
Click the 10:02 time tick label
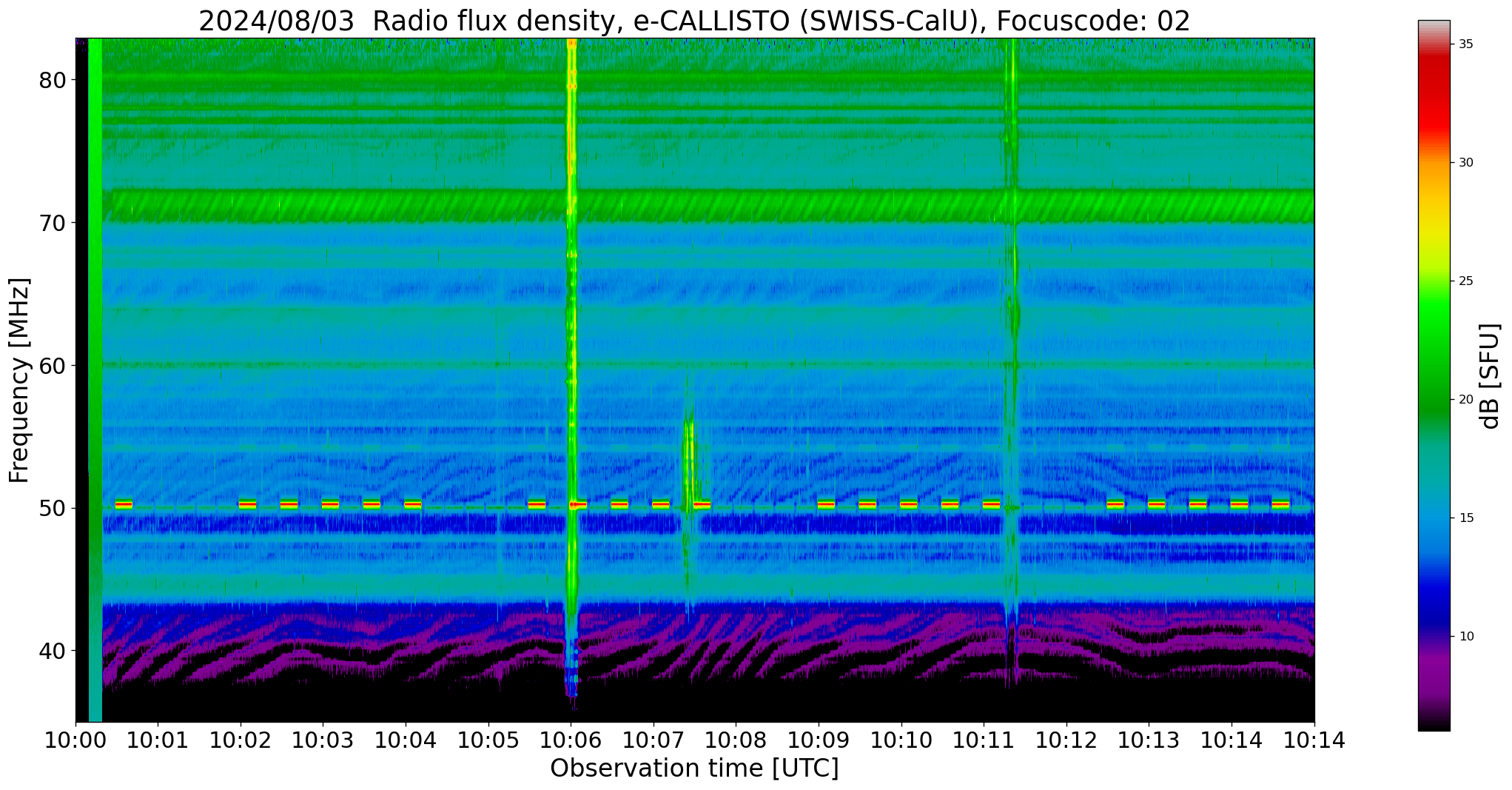[x=241, y=740]
